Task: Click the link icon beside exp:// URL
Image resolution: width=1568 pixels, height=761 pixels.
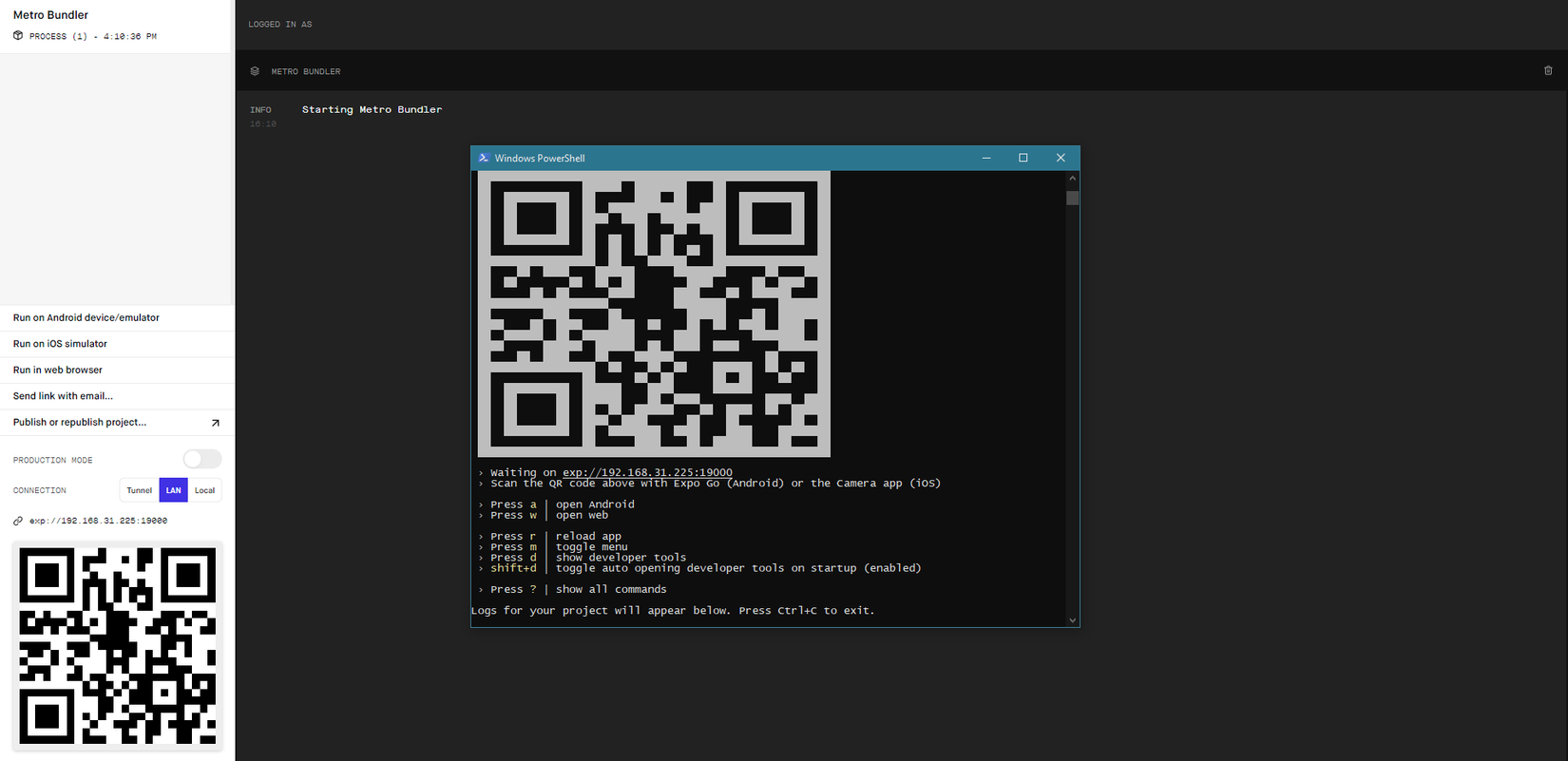Action: pos(18,521)
